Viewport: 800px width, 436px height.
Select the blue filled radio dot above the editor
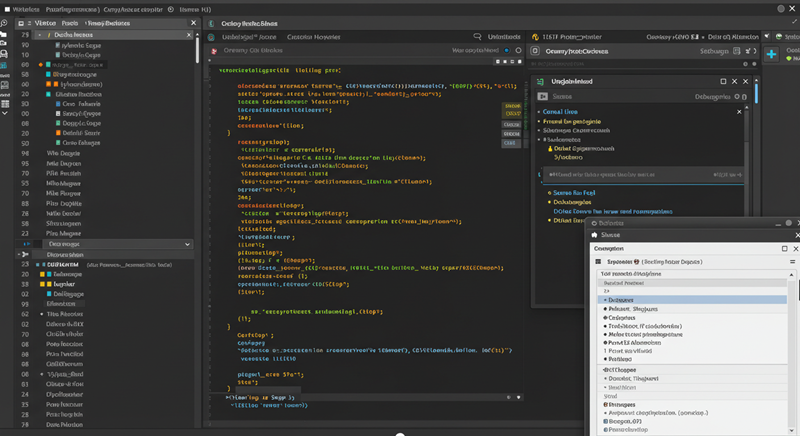tap(507, 50)
